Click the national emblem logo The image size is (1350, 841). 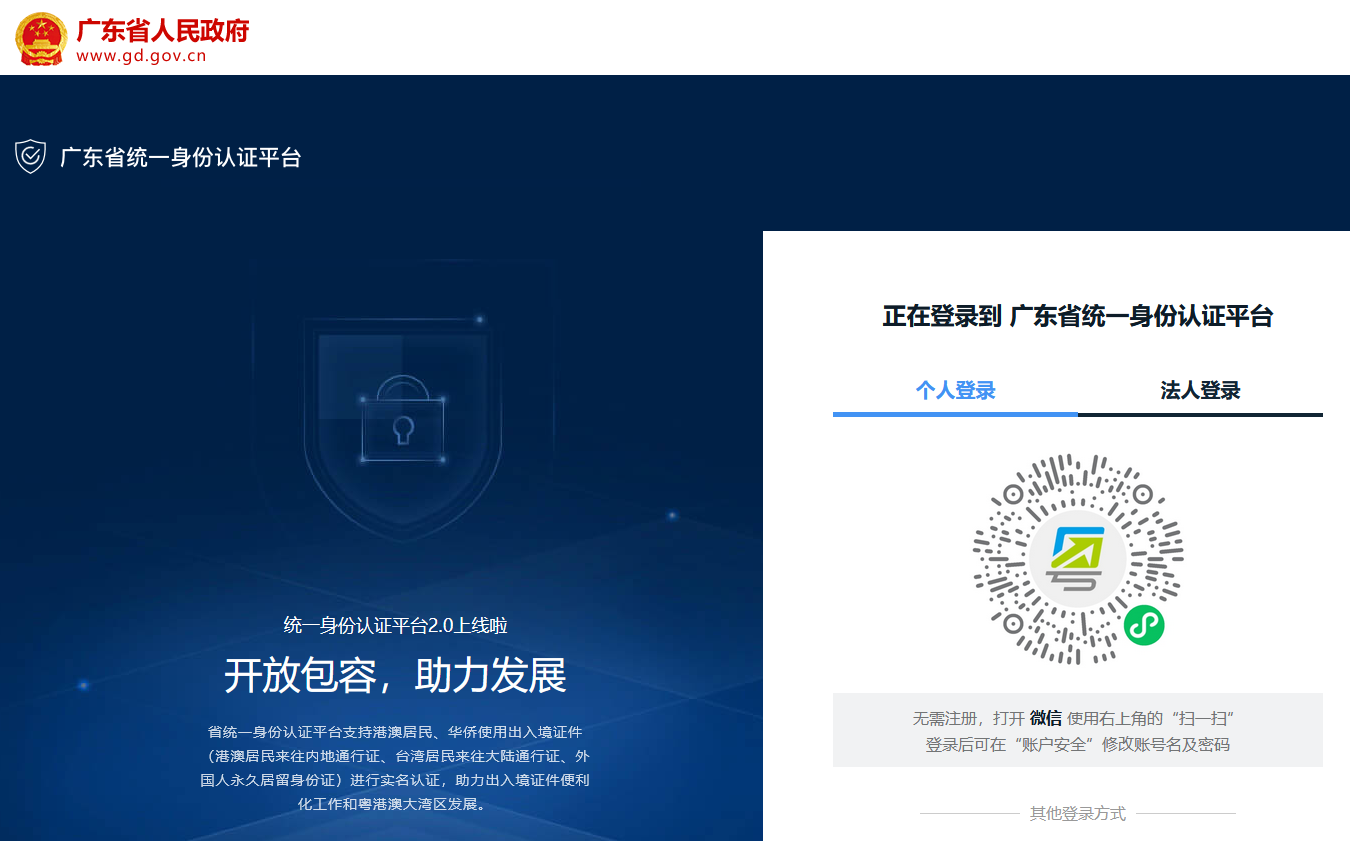click(41, 39)
